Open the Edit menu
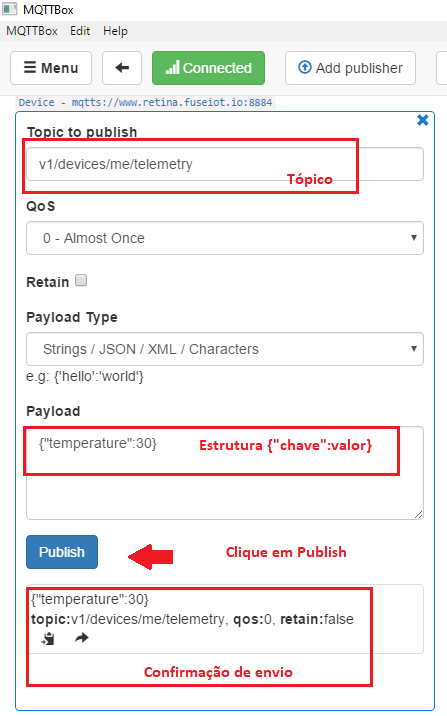 coord(80,31)
